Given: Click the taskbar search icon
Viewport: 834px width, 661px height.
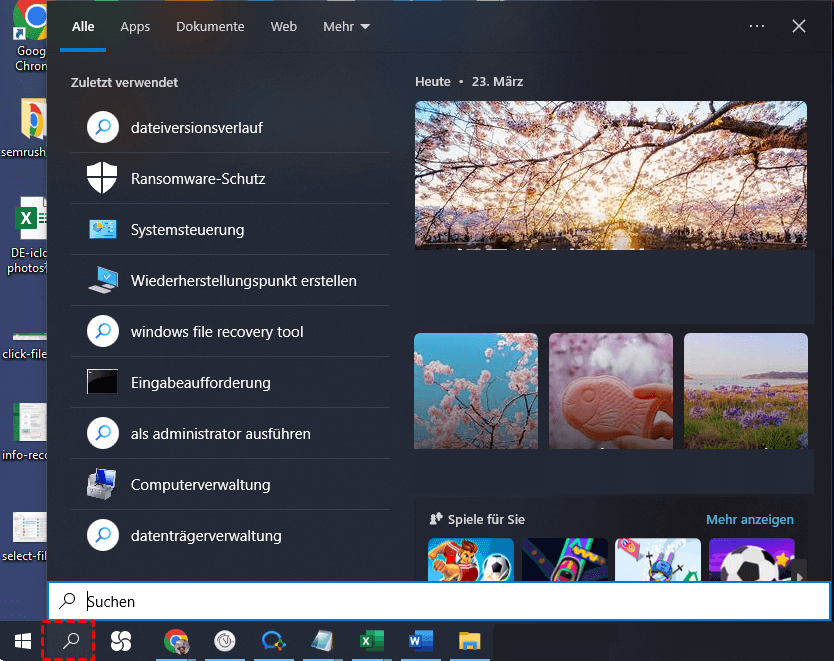Looking at the screenshot, I should pos(70,641).
